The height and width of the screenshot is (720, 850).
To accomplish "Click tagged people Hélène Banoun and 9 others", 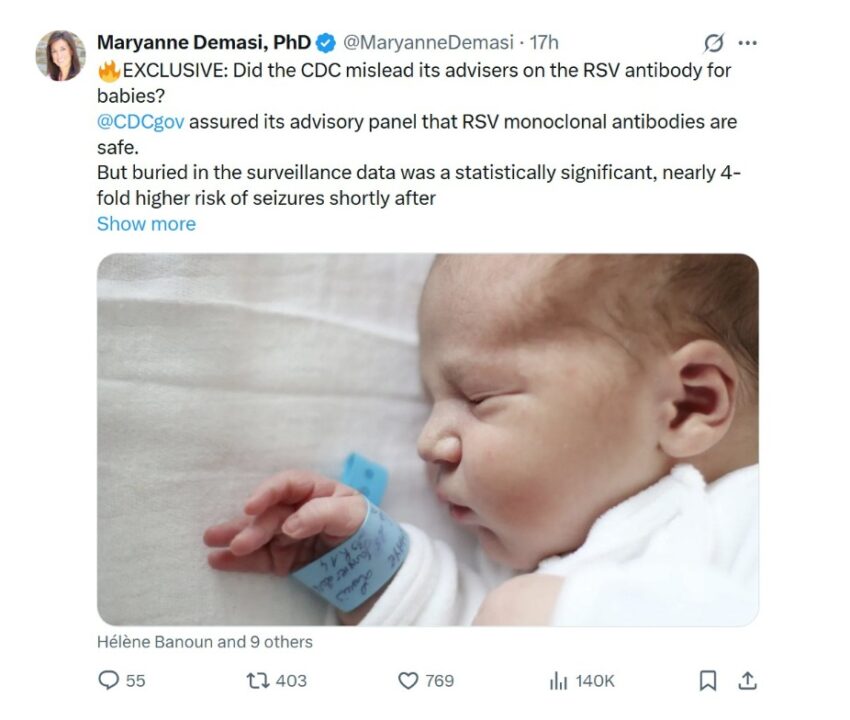I will [x=205, y=642].
